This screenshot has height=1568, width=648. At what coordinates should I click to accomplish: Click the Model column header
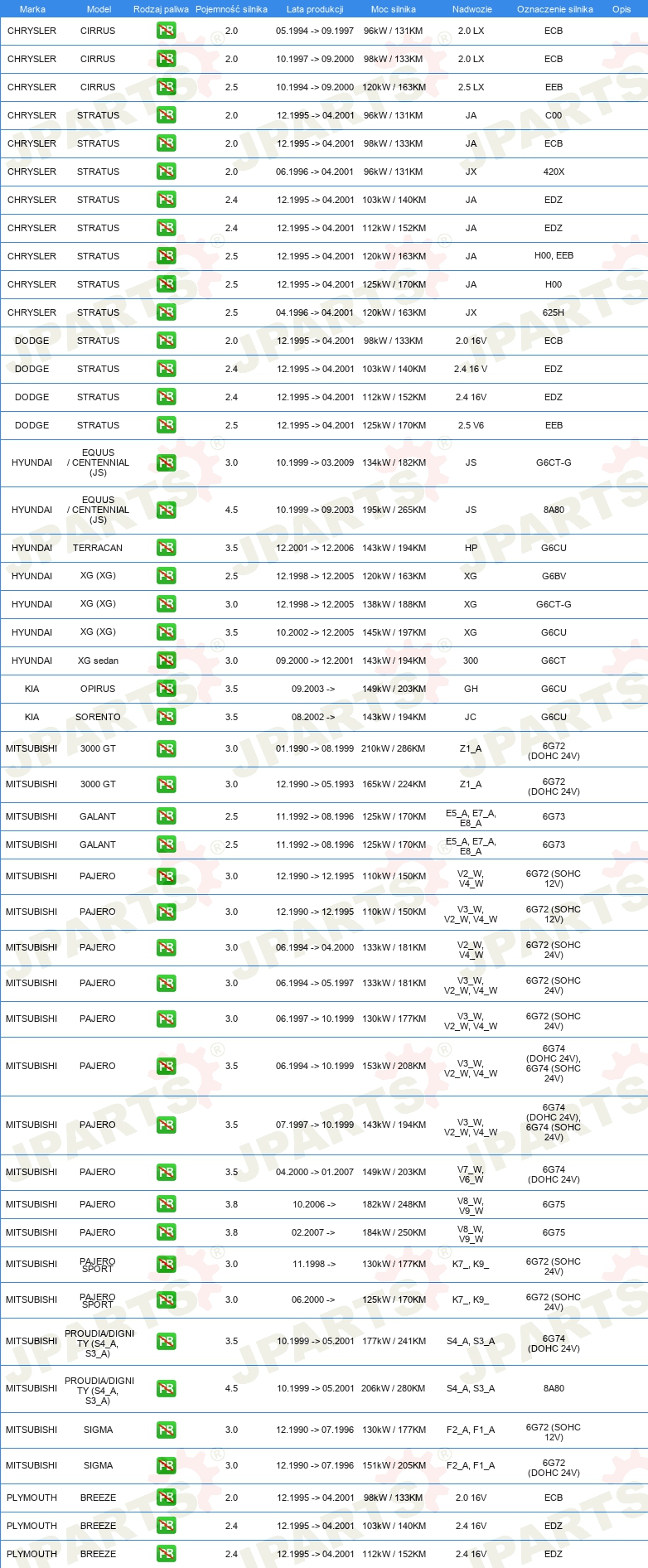[99, 9]
